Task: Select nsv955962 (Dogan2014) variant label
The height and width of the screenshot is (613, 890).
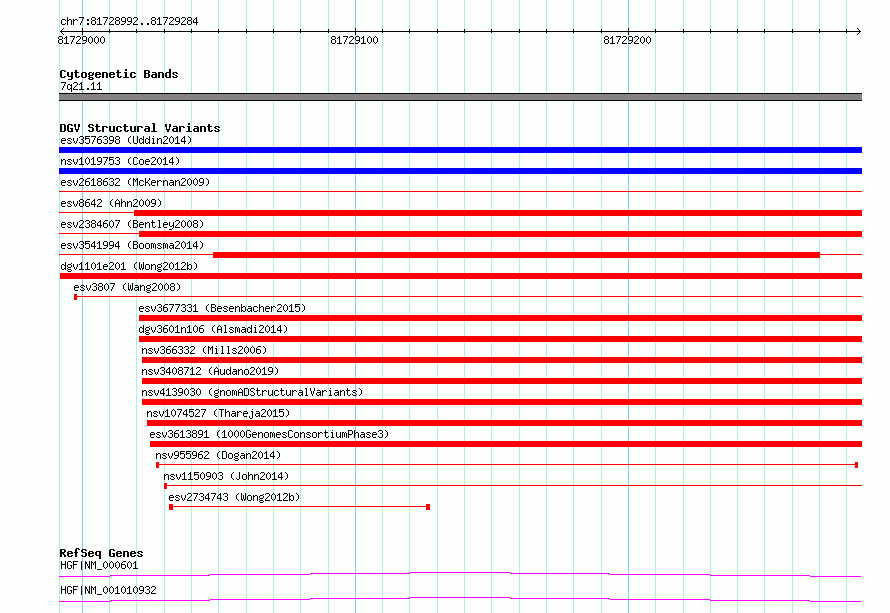Action: pos(218,455)
